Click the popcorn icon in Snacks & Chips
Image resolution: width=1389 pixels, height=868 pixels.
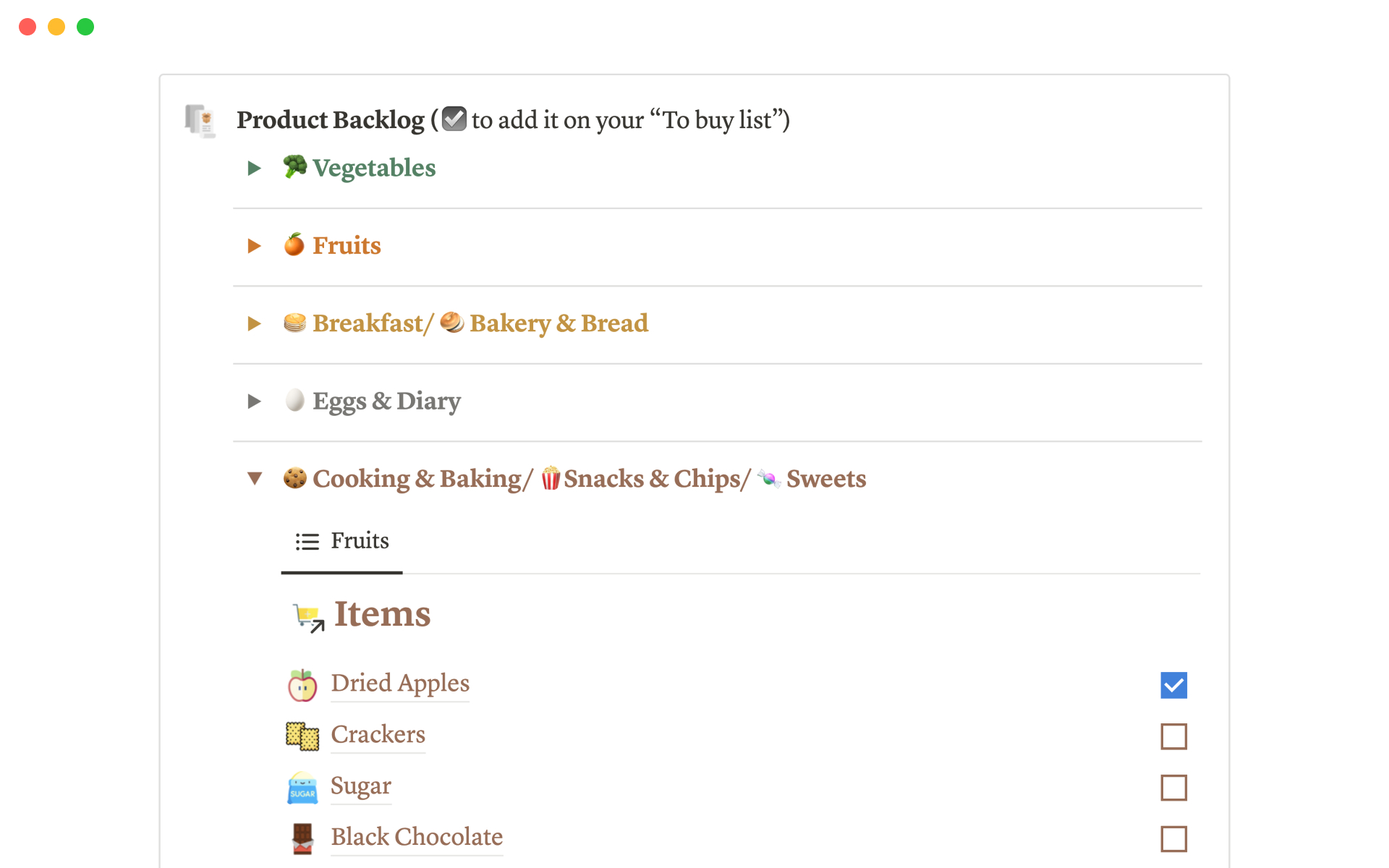pos(550,479)
